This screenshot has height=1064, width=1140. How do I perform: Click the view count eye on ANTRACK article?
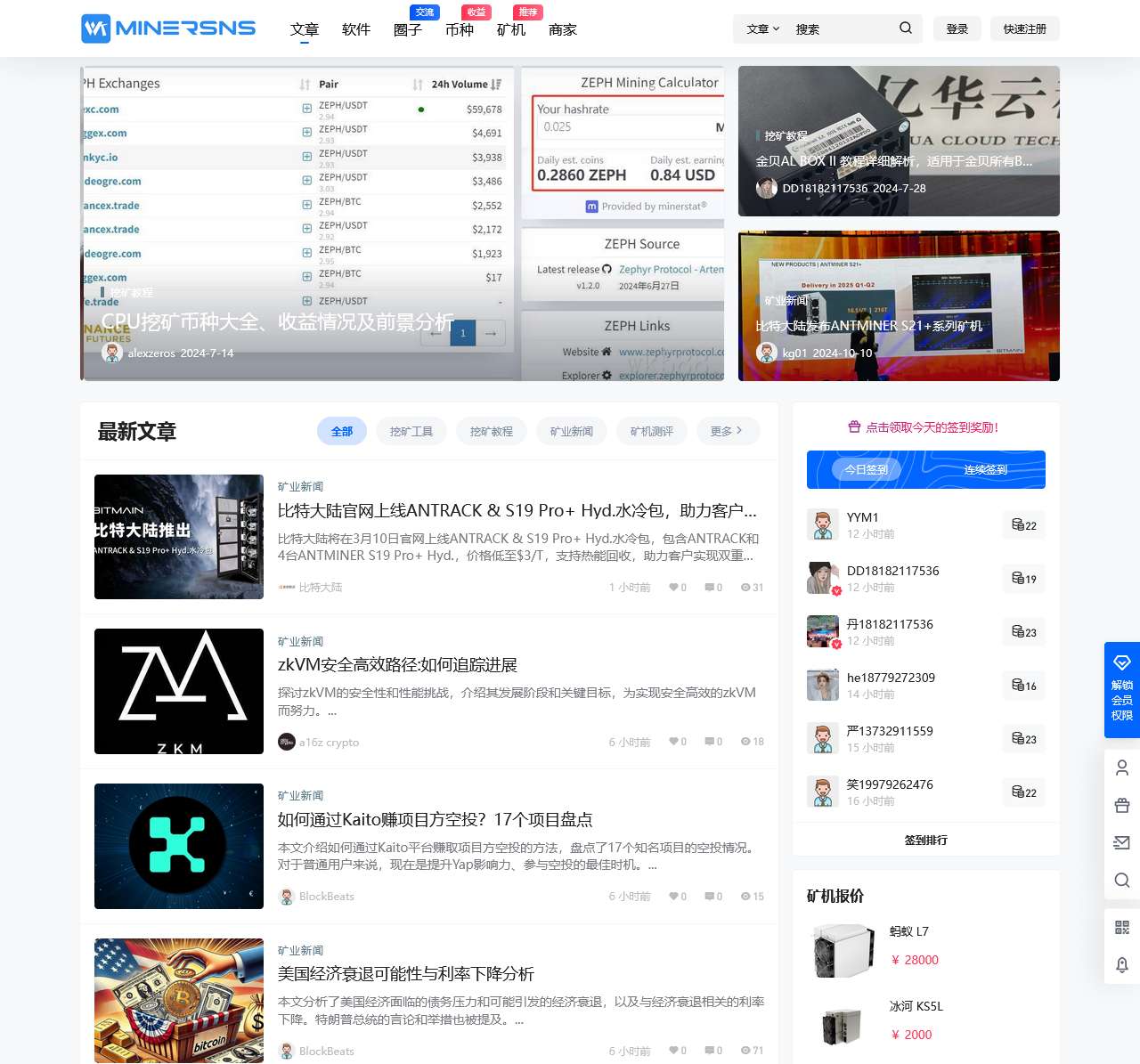point(745,588)
